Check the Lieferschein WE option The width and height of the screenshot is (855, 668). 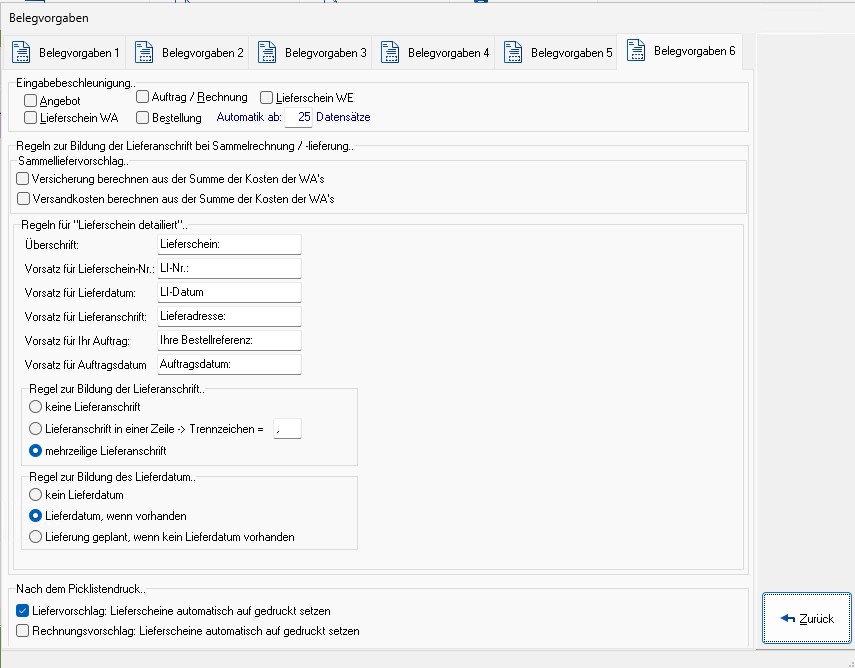266,98
